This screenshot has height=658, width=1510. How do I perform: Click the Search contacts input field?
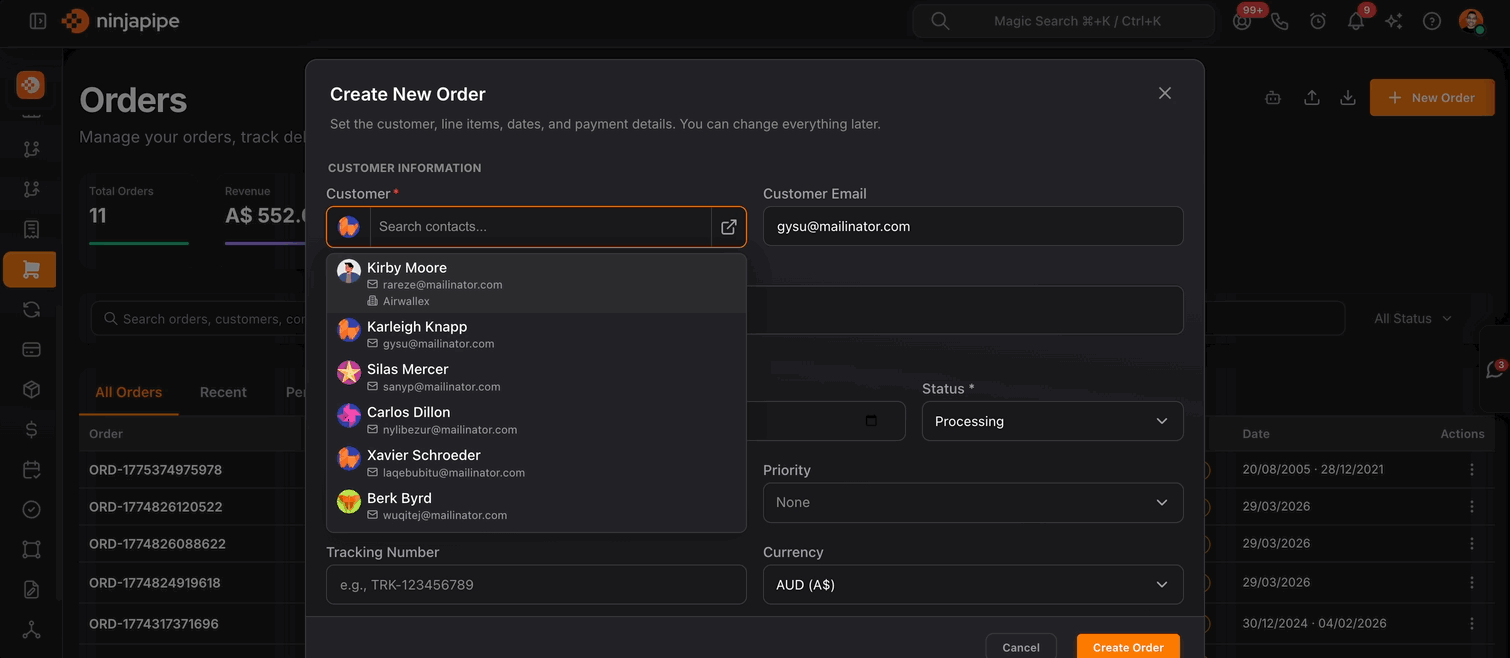538,227
